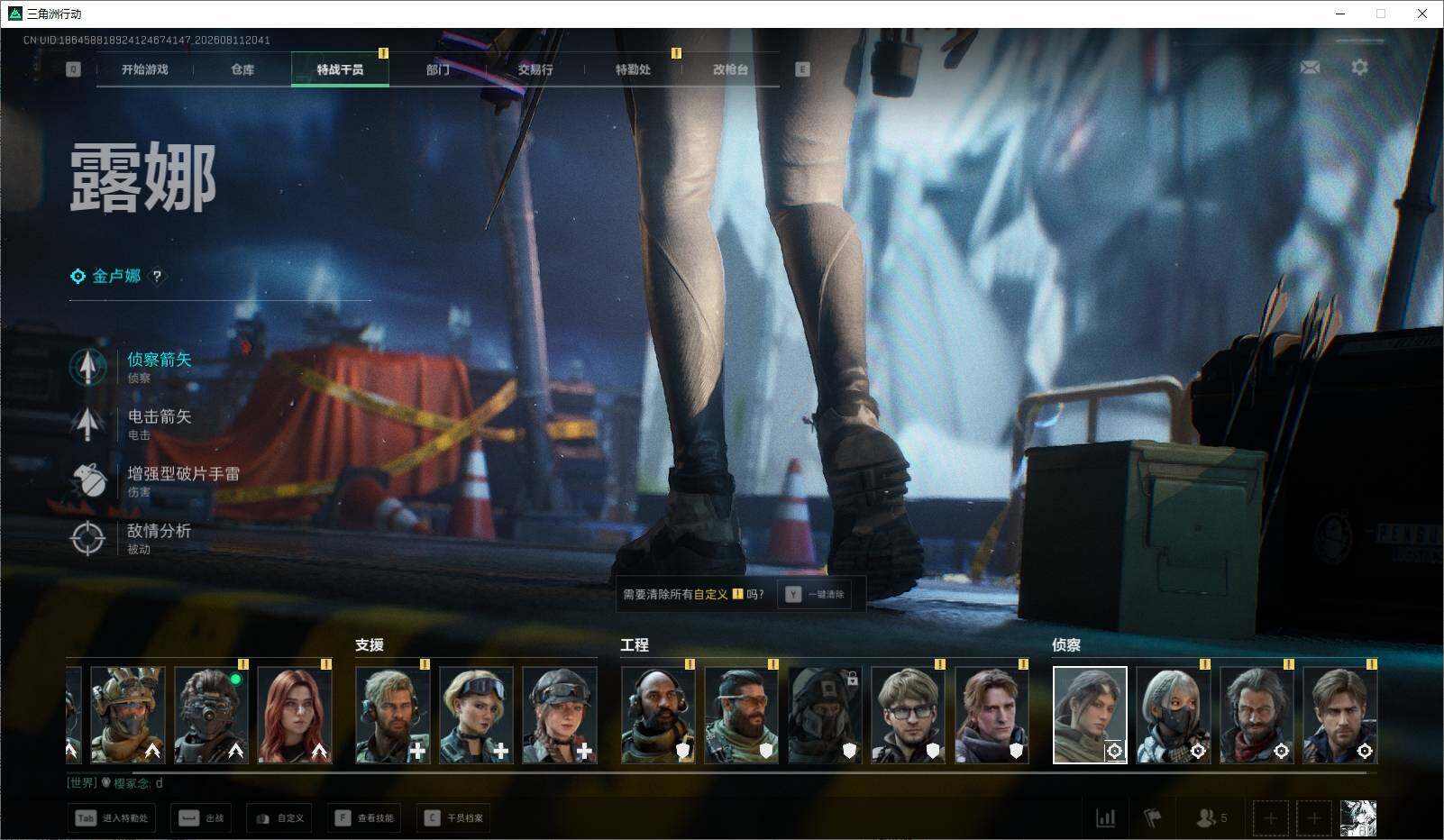Switch to the 仓库 tab
The image size is (1444, 840).
[242, 69]
